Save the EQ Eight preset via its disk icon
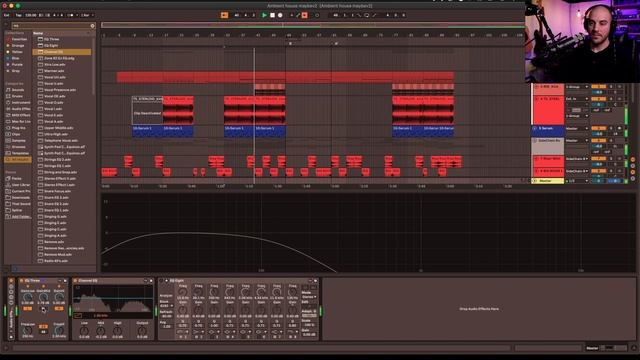 315,281
